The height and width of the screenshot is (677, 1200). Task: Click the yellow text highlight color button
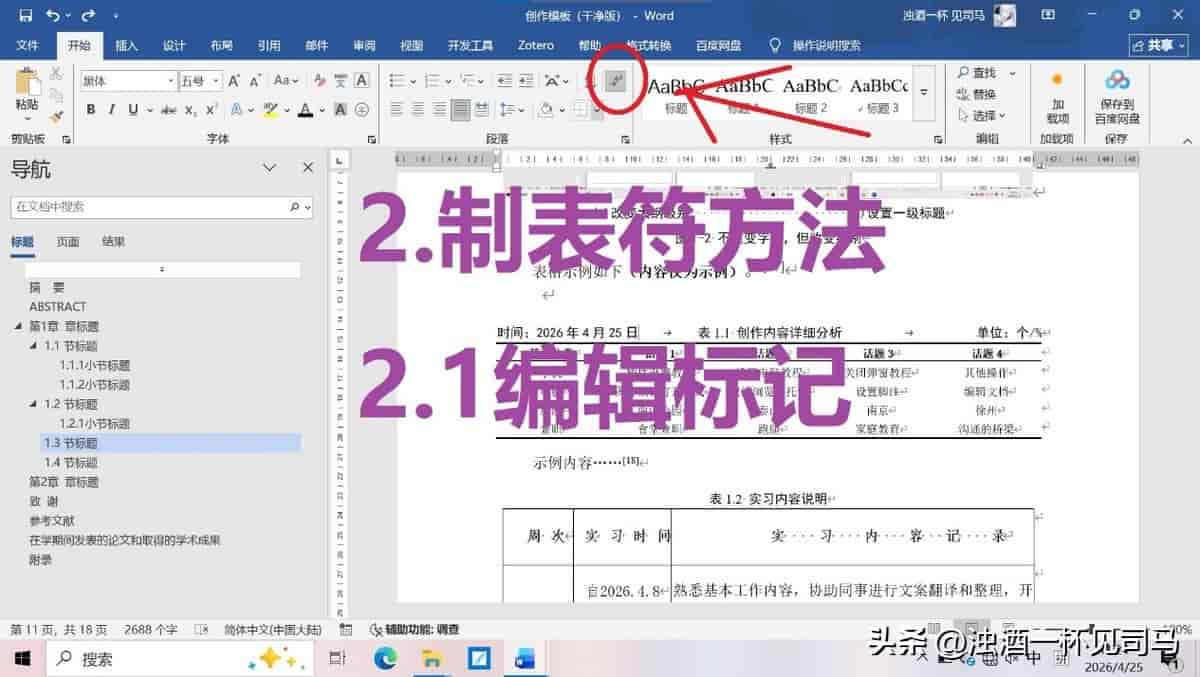click(270, 110)
